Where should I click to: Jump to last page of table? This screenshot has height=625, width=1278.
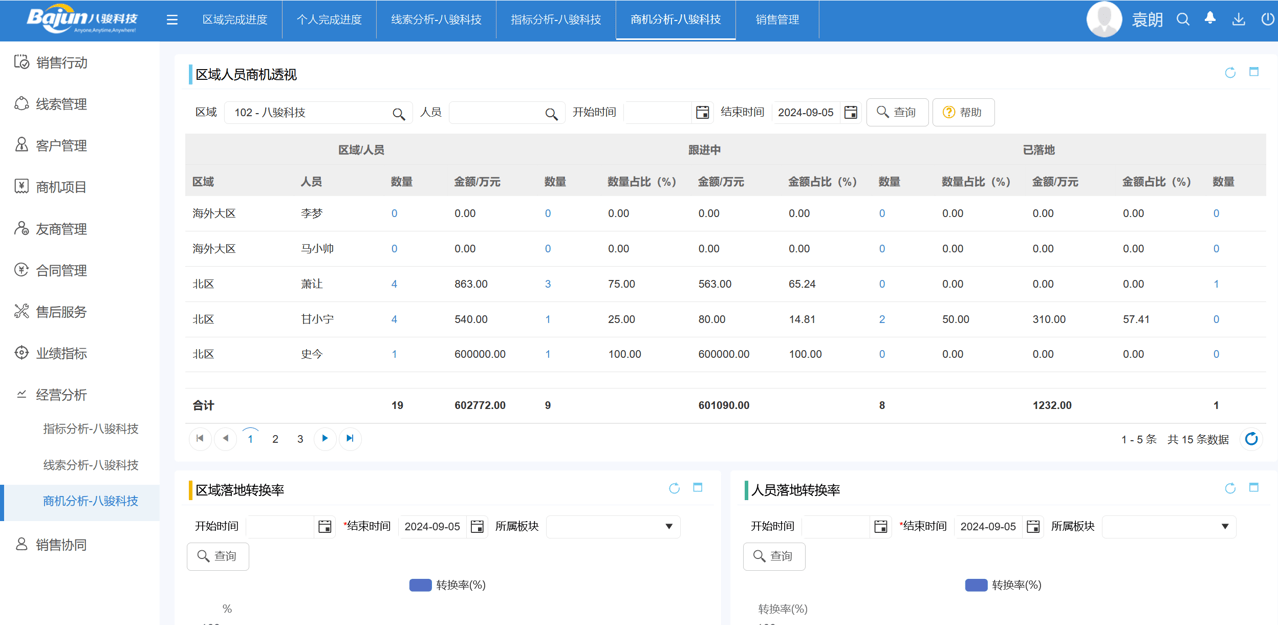point(350,438)
